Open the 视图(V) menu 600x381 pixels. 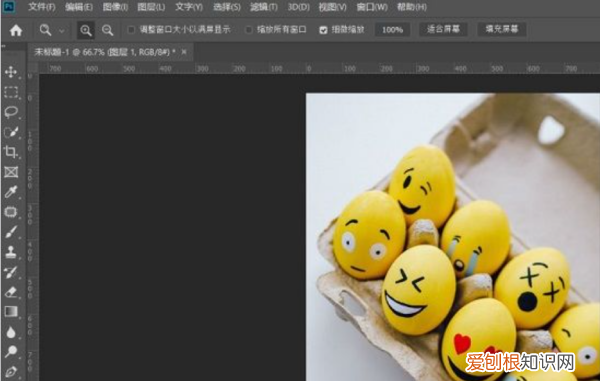coord(333,7)
